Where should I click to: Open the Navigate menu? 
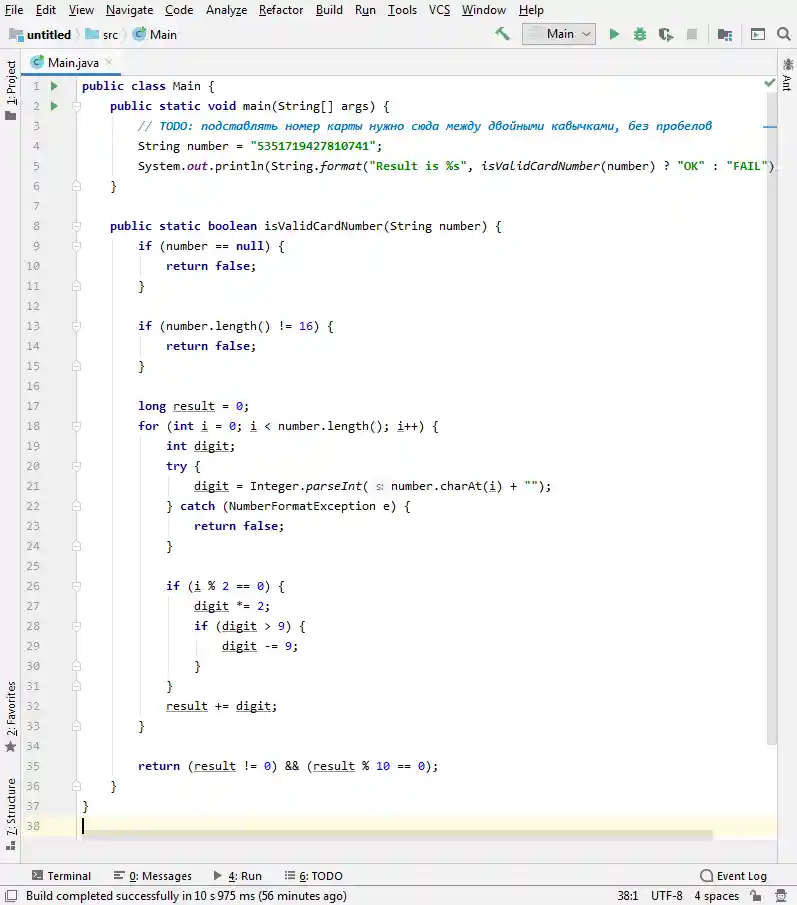tap(129, 10)
